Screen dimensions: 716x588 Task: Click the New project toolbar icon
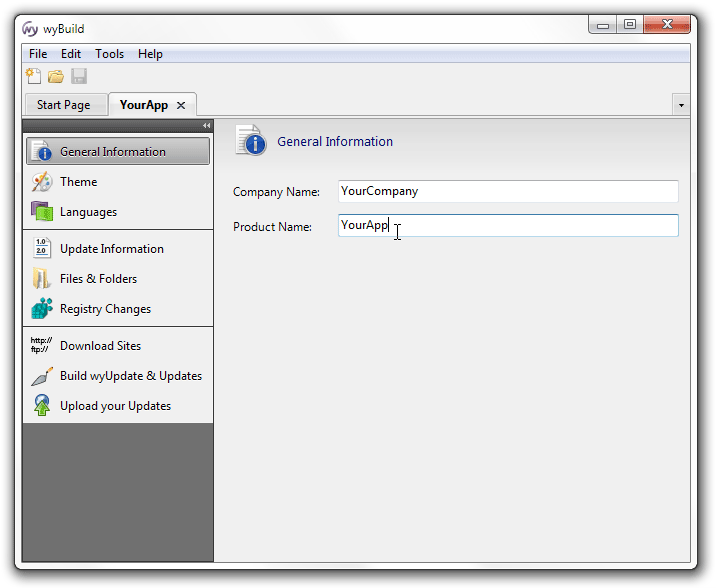point(33,76)
